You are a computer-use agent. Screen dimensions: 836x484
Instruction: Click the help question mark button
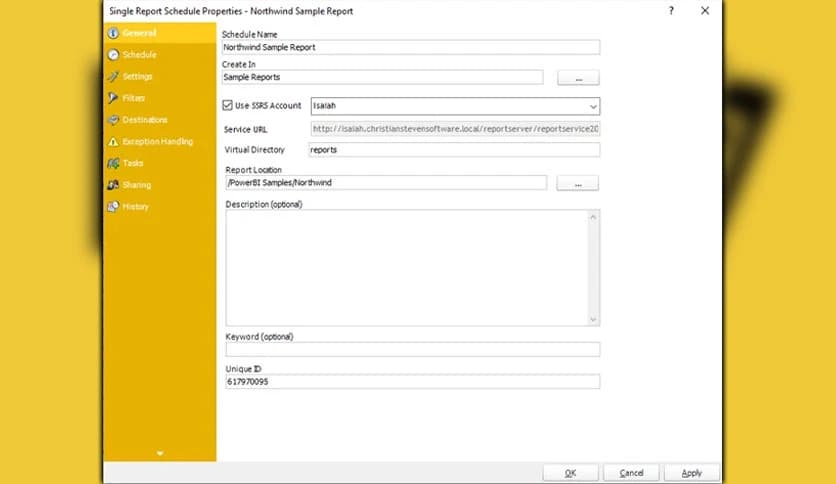click(671, 11)
